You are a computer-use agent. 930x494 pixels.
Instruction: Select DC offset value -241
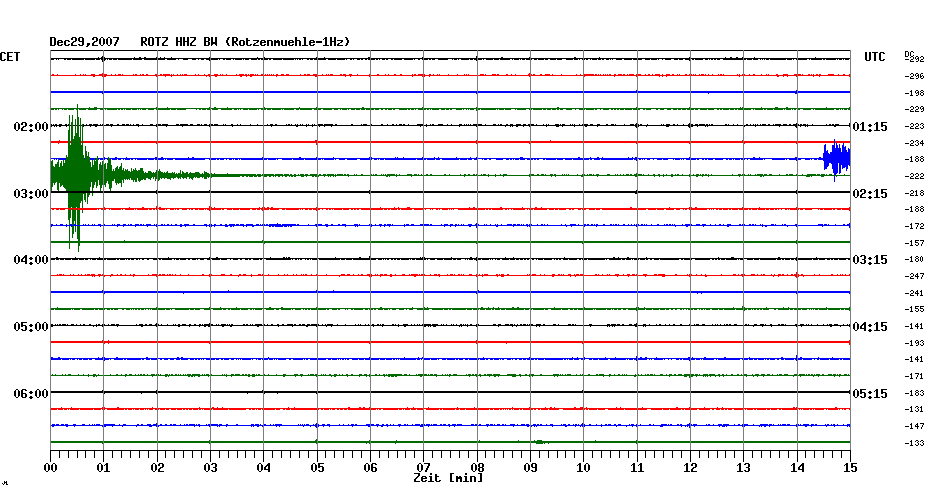click(914, 293)
